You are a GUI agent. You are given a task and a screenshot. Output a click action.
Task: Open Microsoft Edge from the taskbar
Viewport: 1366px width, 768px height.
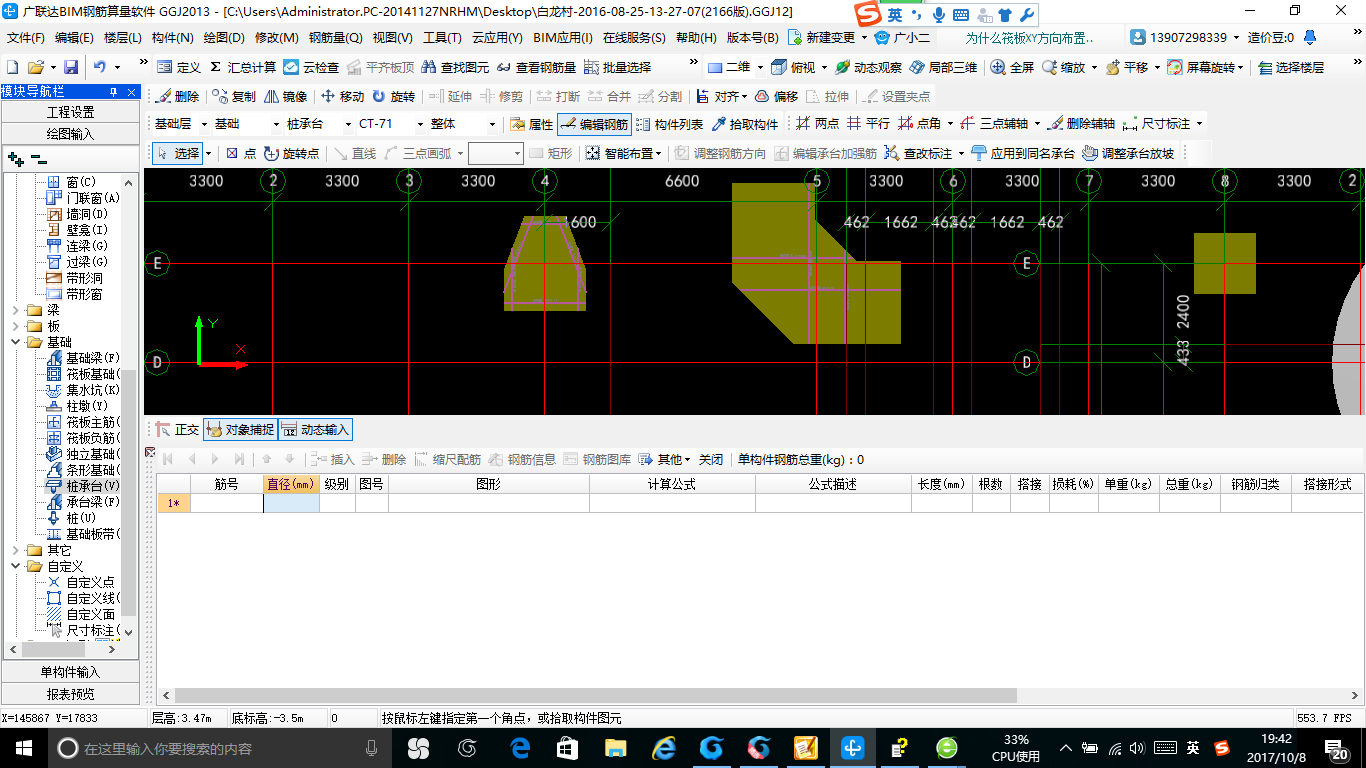[520, 748]
